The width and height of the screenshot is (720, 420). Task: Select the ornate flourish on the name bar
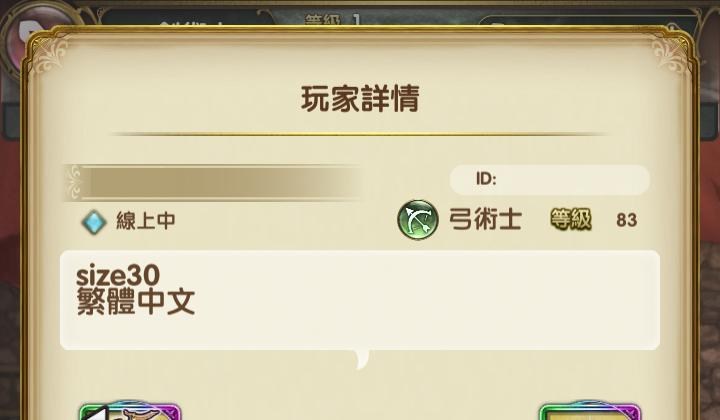point(73,183)
